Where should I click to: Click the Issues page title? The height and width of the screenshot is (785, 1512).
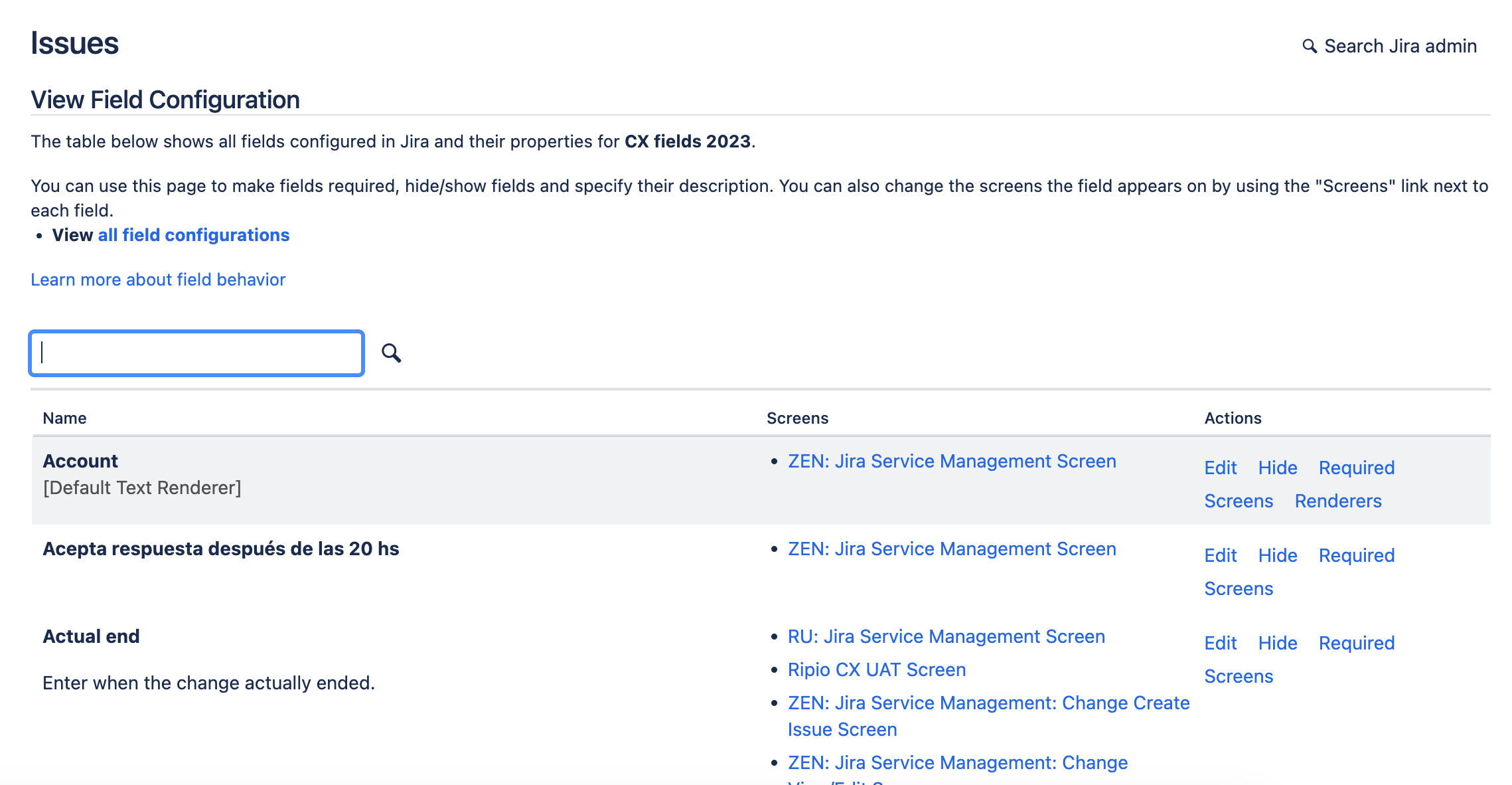pos(74,43)
